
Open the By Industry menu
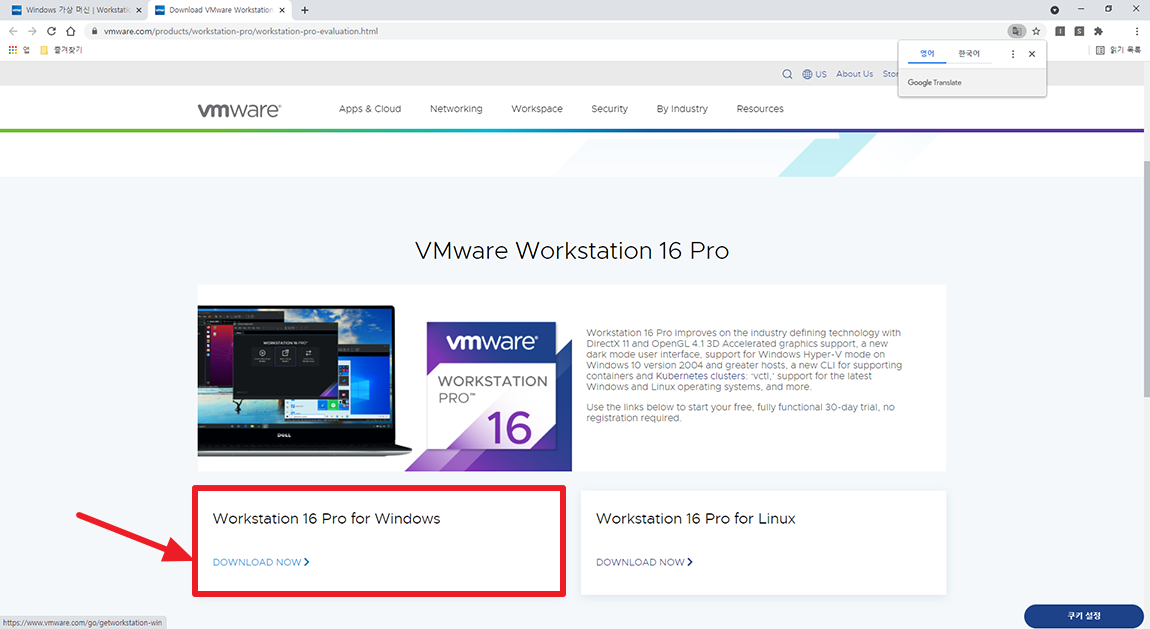click(x=682, y=108)
